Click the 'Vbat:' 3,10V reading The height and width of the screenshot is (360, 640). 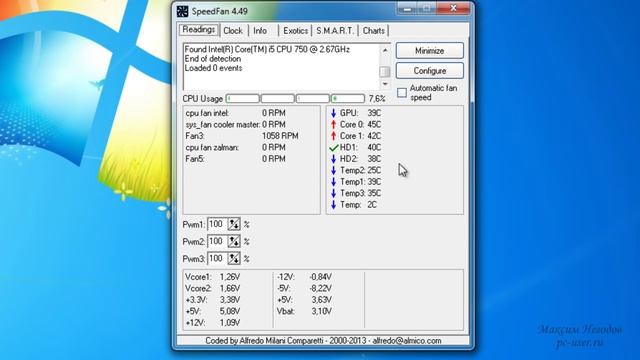[304, 311]
